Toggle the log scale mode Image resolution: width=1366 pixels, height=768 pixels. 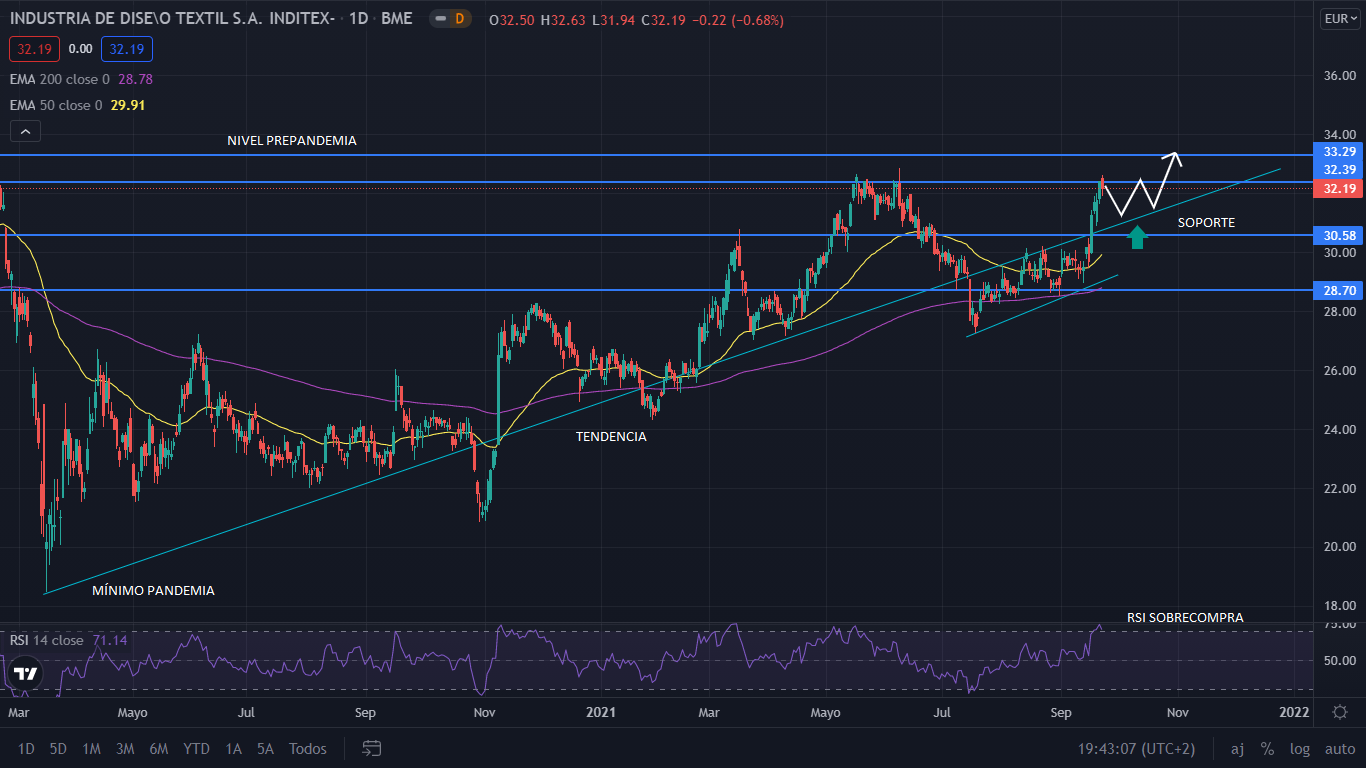[x=1299, y=749]
